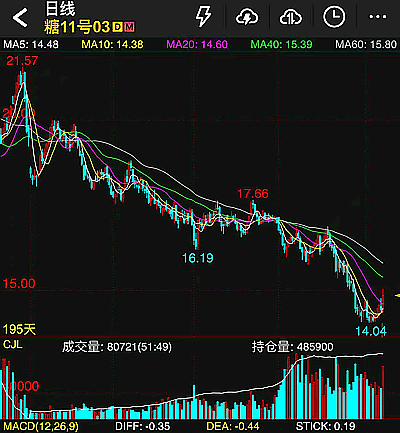Open the three-dot more menu
Image resolution: width=400 pixels, height=433 pixels.
[378, 16]
